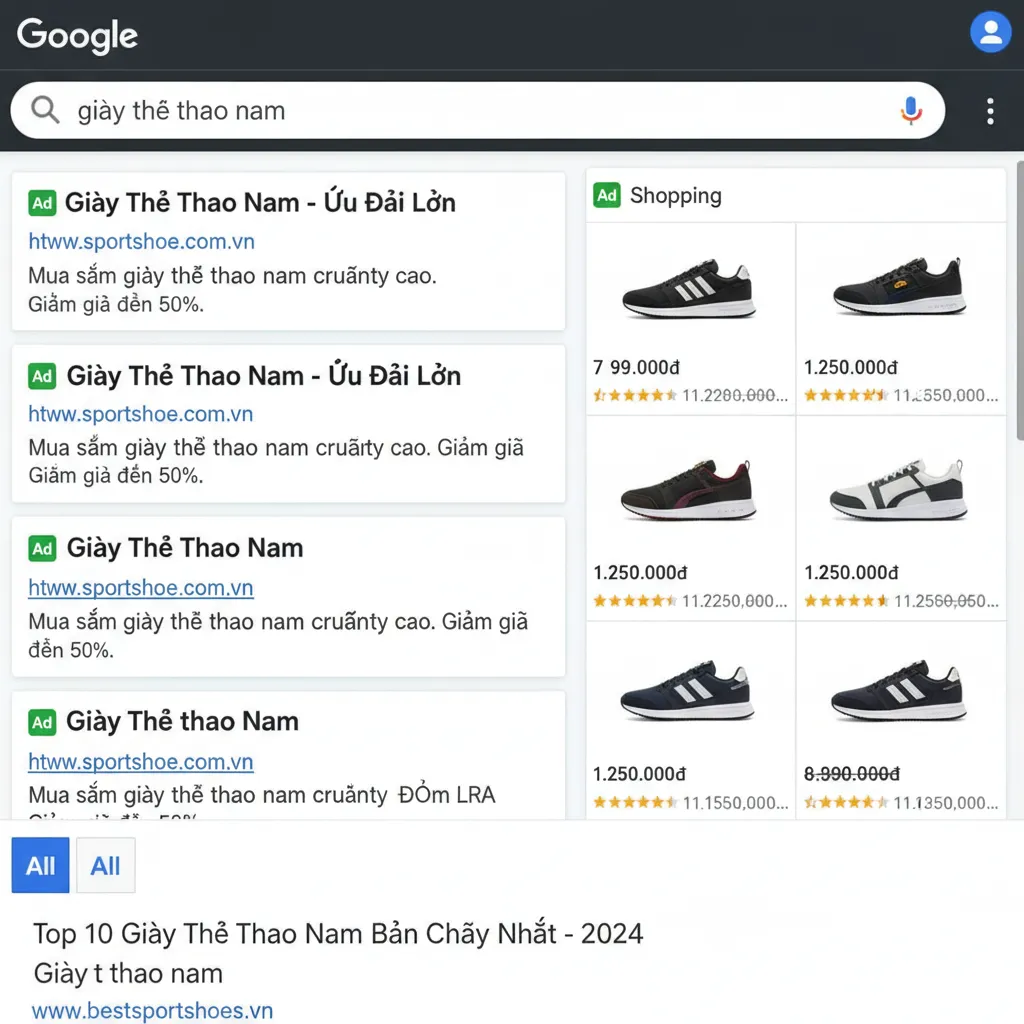Click the Giày t thao nam subtitle
This screenshot has height=1024, width=1024.
tap(128, 974)
